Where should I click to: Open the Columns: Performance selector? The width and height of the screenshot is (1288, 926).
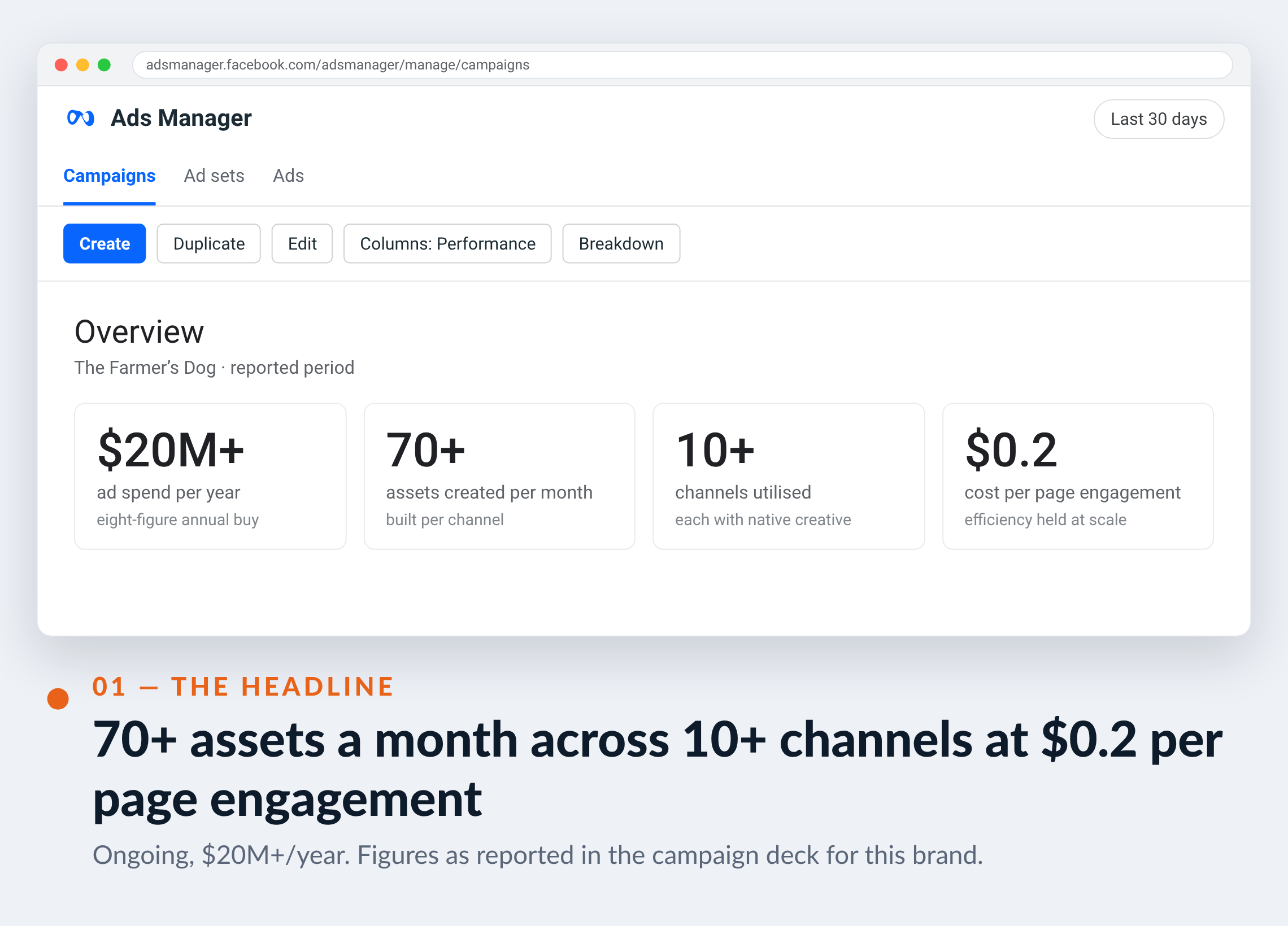pyautogui.click(x=447, y=243)
